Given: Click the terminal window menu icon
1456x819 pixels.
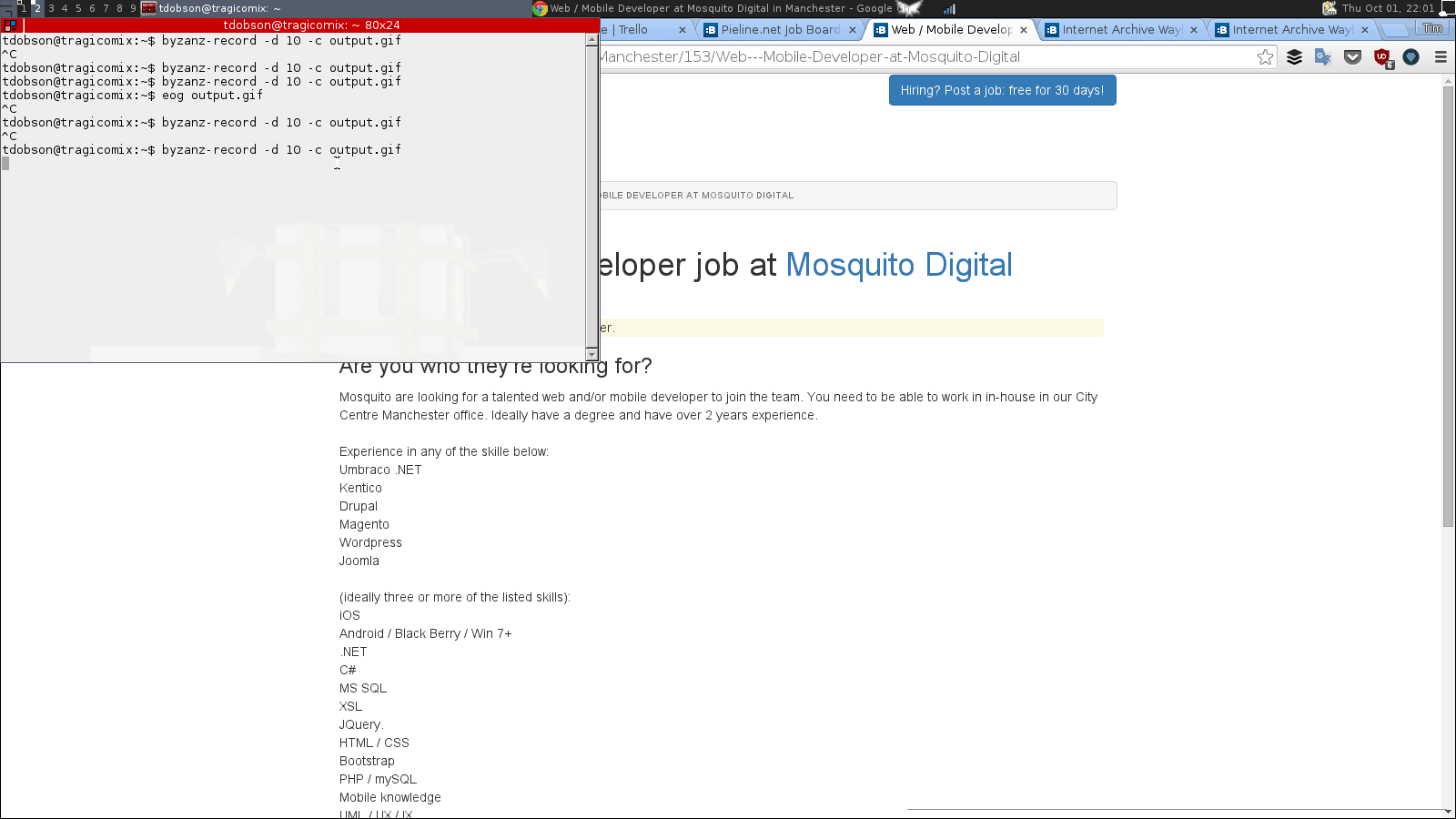Looking at the screenshot, I should (10, 25).
